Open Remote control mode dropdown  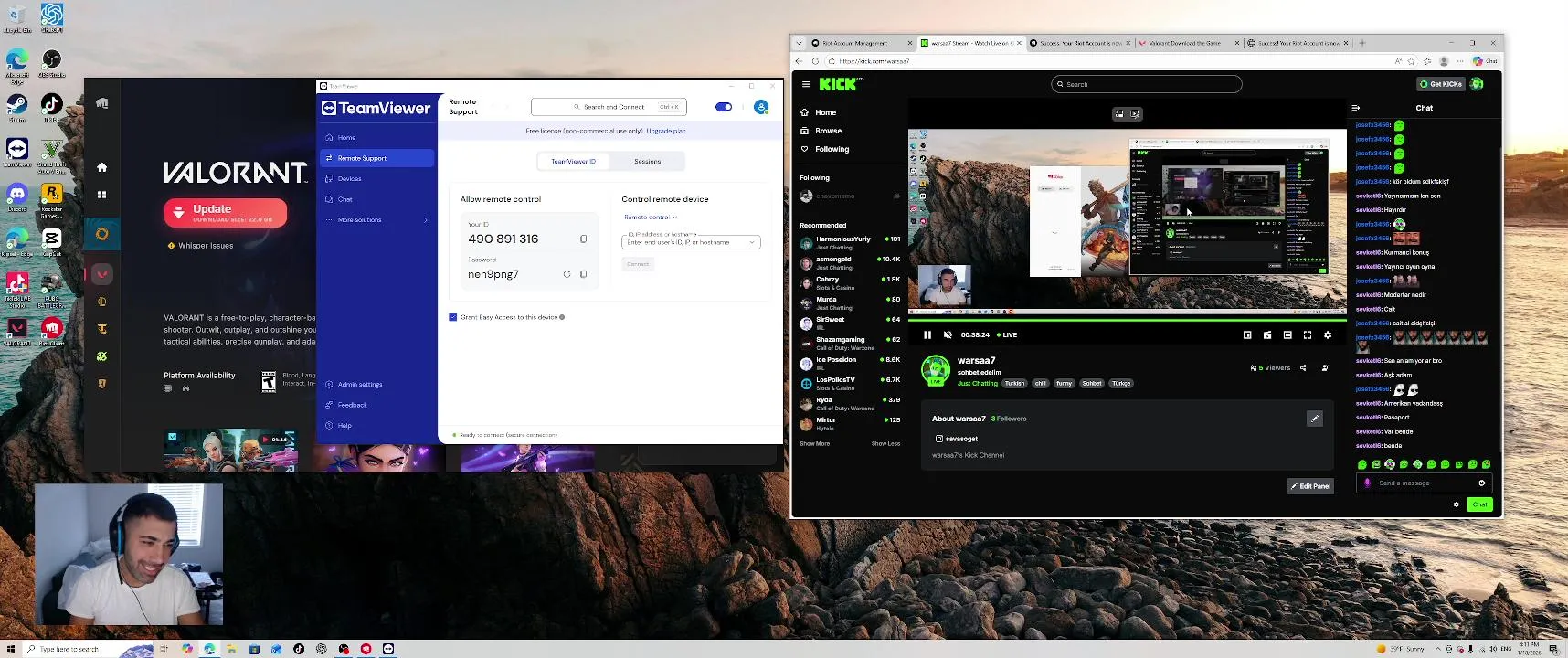pos(651,218)
